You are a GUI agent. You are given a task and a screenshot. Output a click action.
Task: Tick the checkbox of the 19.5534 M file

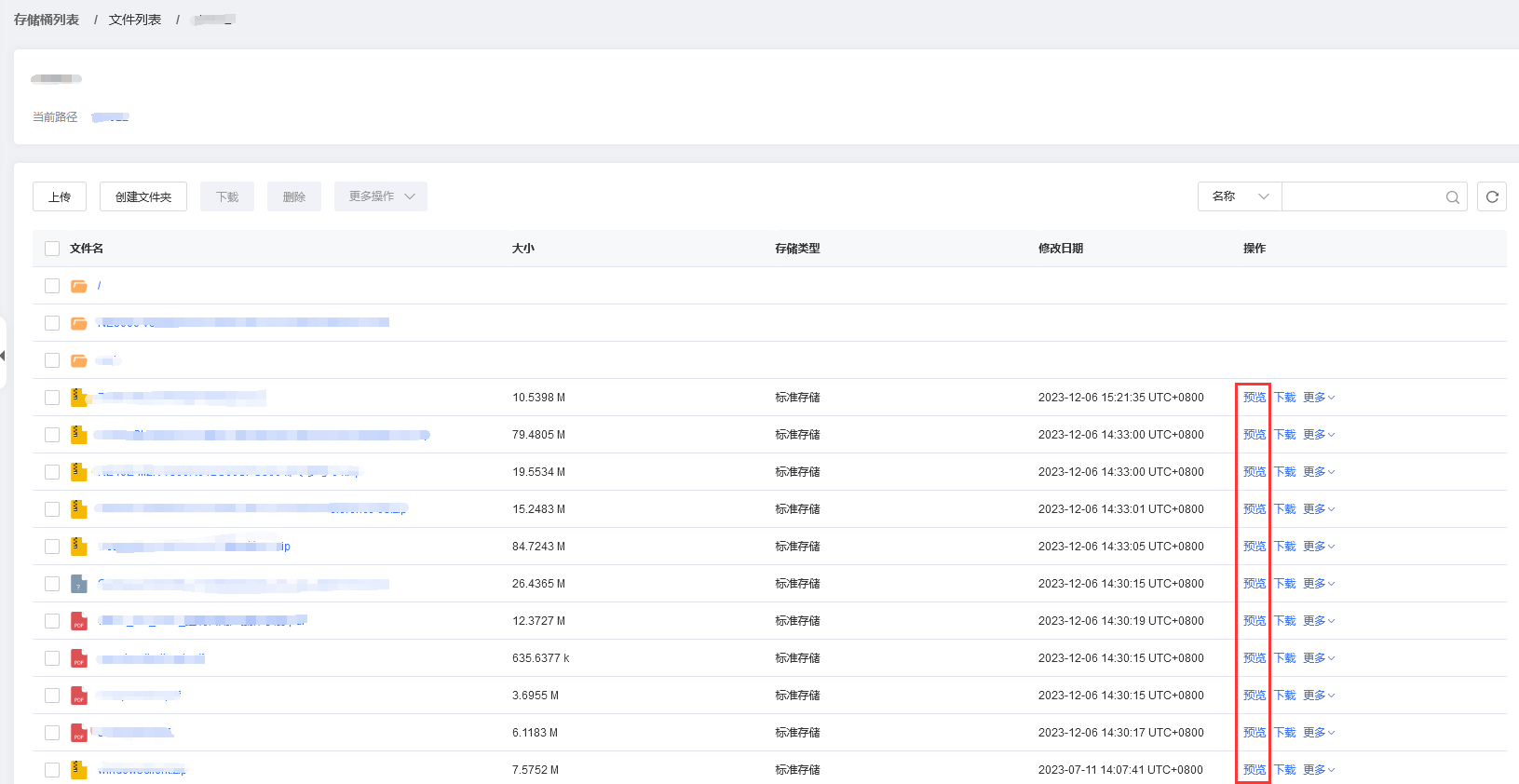click(x=52, y=472)
